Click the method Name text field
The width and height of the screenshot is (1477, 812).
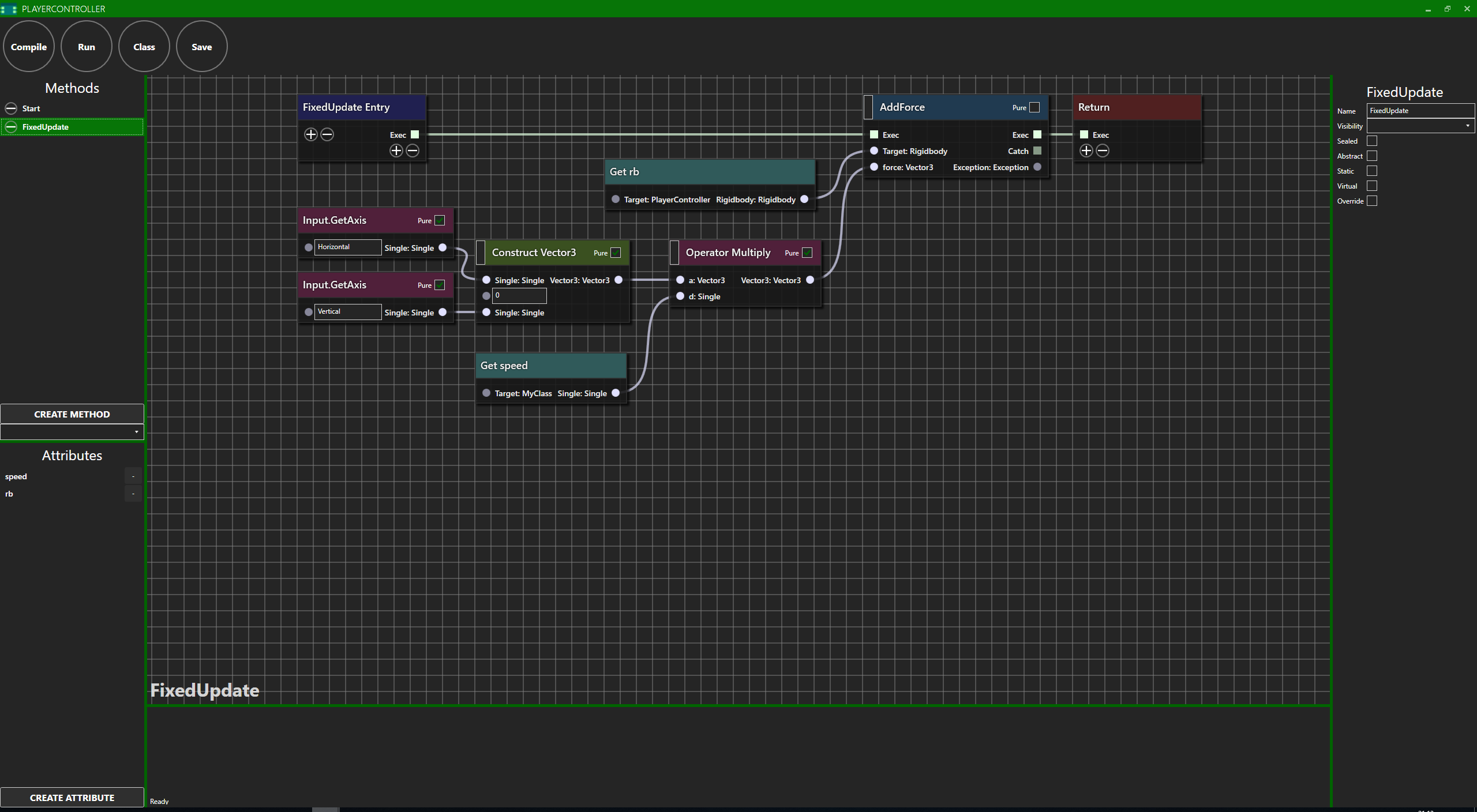pos(1420,111)
